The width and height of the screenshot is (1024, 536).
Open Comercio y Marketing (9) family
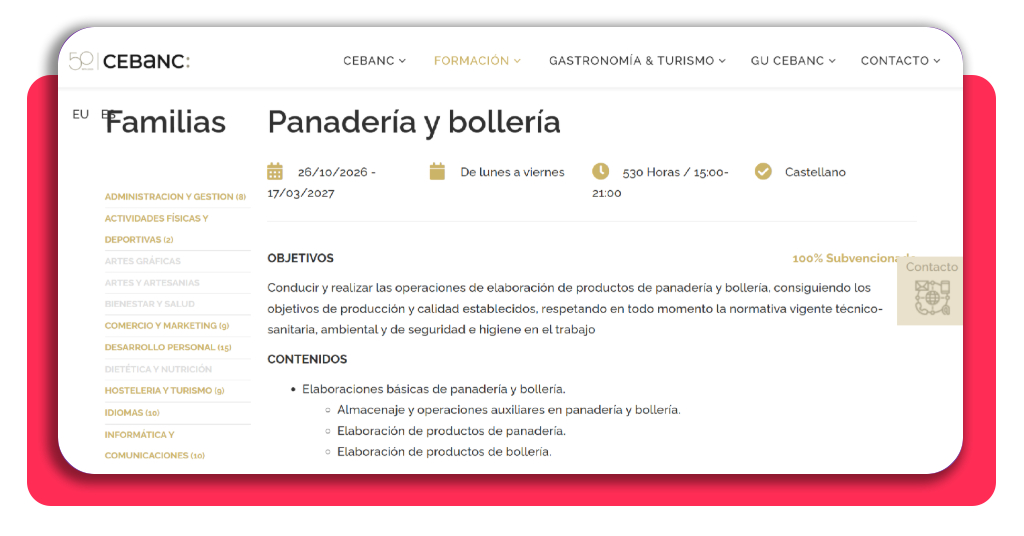tap(167, 326)
